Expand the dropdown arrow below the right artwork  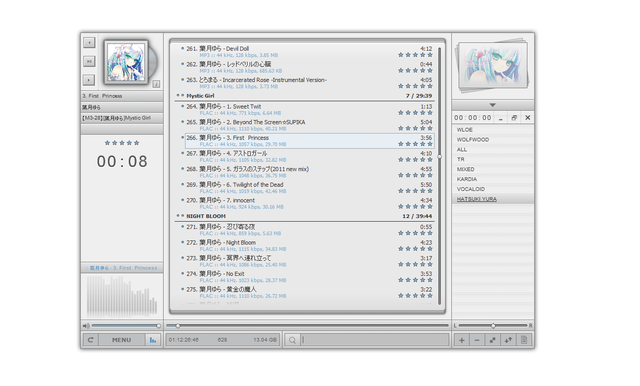493,105
